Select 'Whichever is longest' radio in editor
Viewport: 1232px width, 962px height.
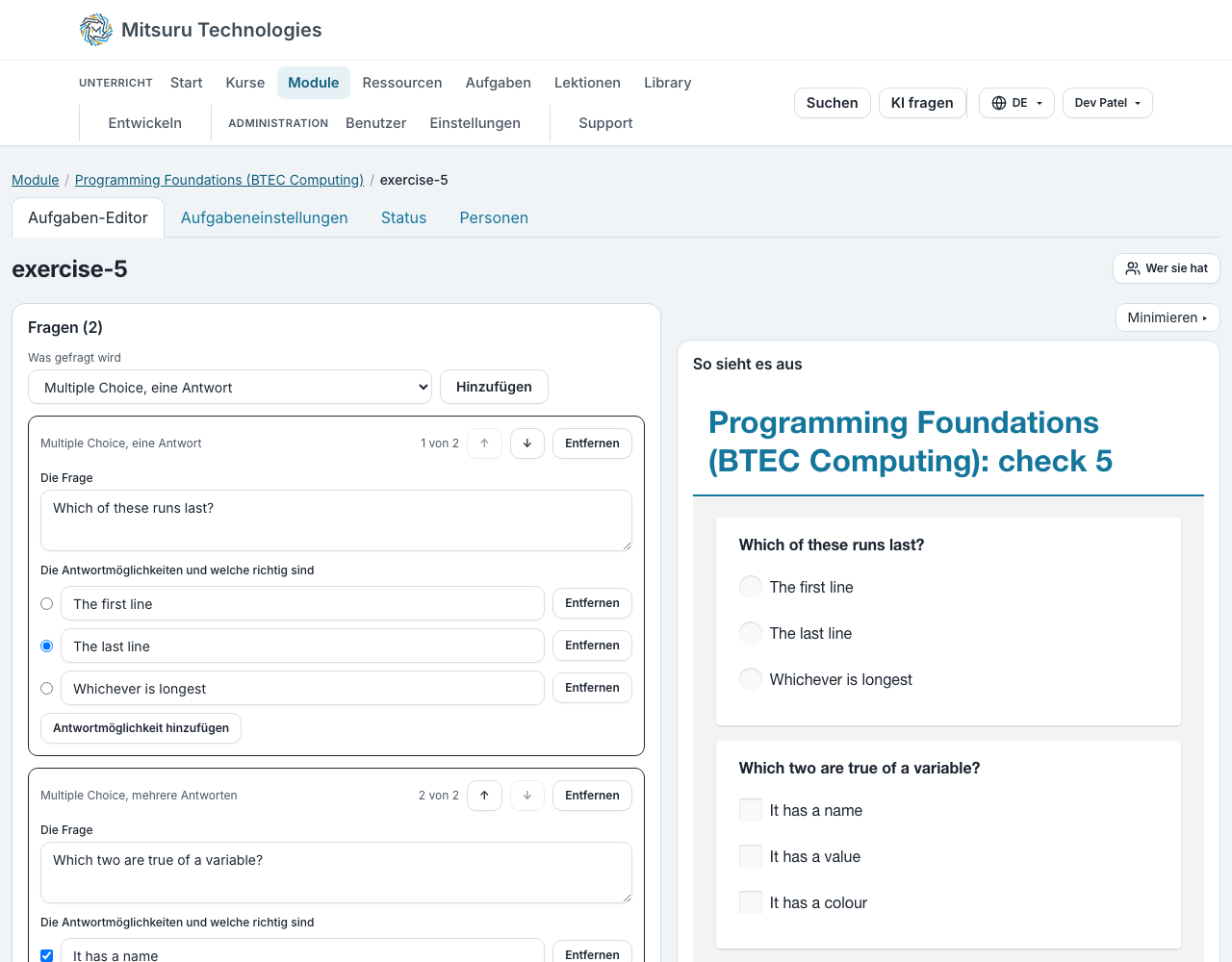pos(46,689)
